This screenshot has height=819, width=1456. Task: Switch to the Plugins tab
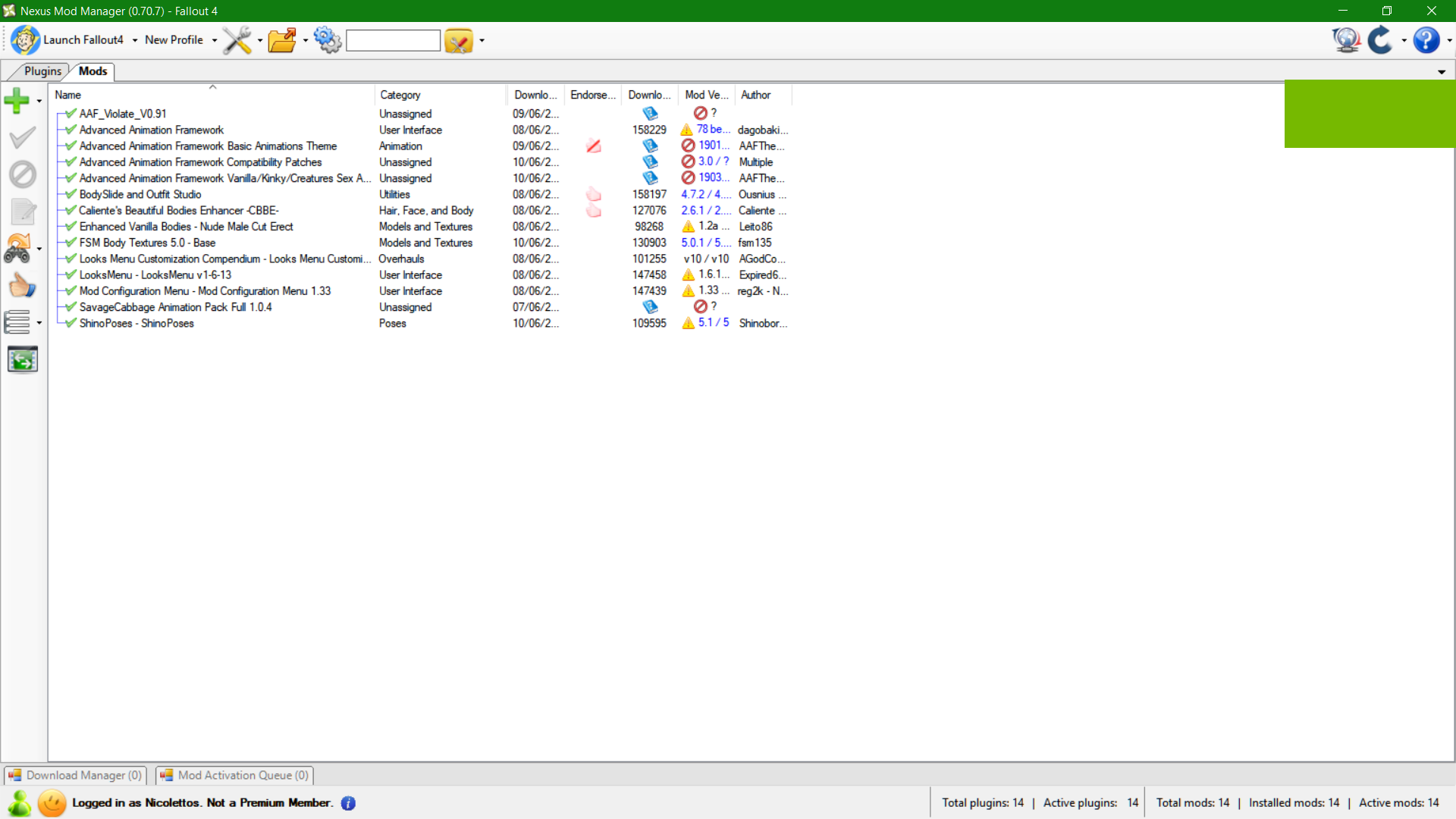coord(42,71)
